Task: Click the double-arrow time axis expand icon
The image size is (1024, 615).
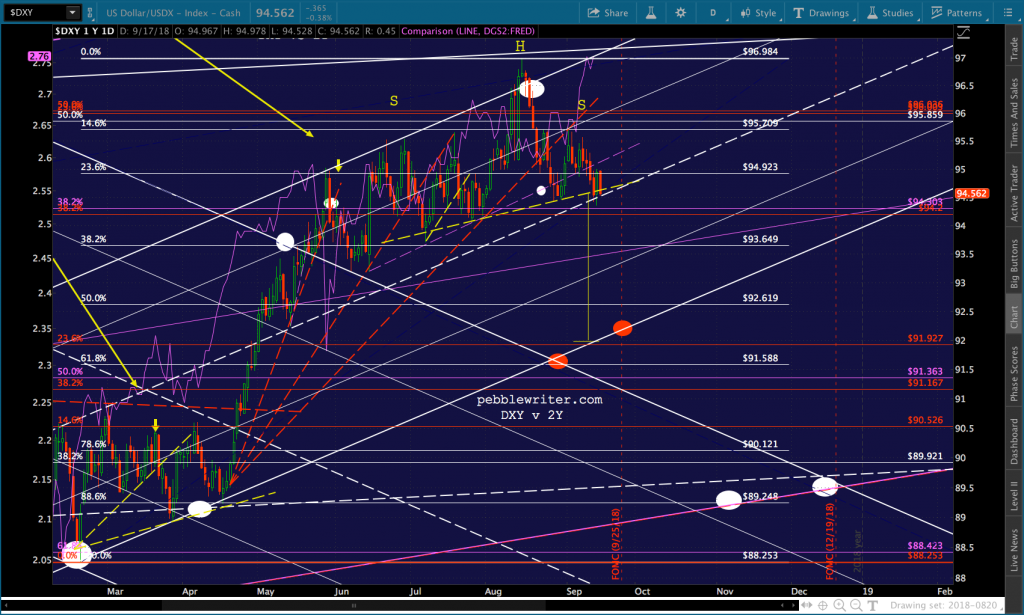Action: click(807, 605)
